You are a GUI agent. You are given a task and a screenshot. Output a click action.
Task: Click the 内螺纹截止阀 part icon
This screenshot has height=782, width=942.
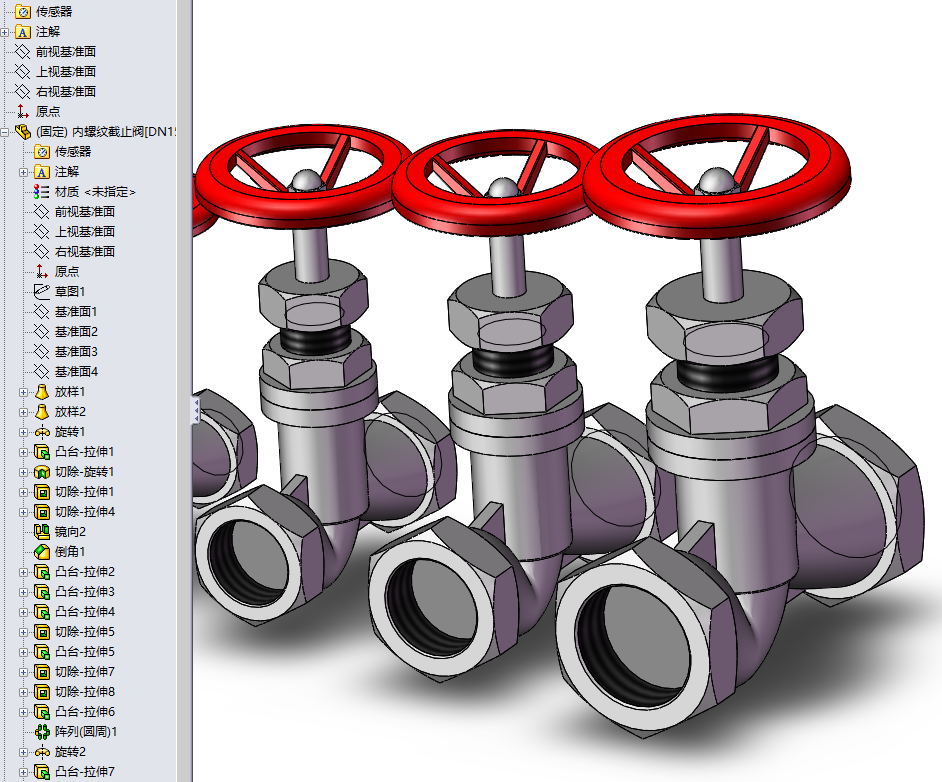point(23,132)
